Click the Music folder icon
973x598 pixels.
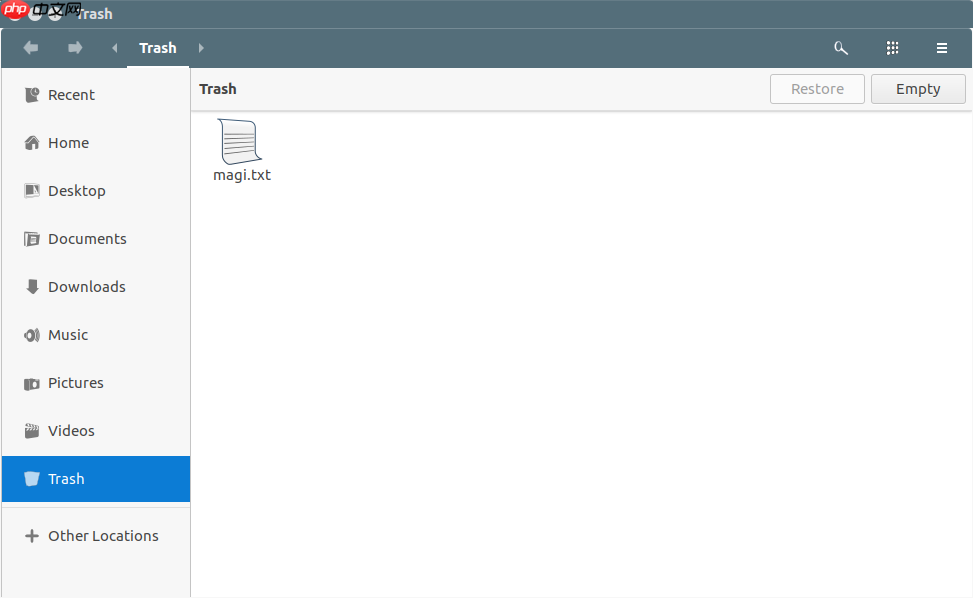[x=32, y=335]
